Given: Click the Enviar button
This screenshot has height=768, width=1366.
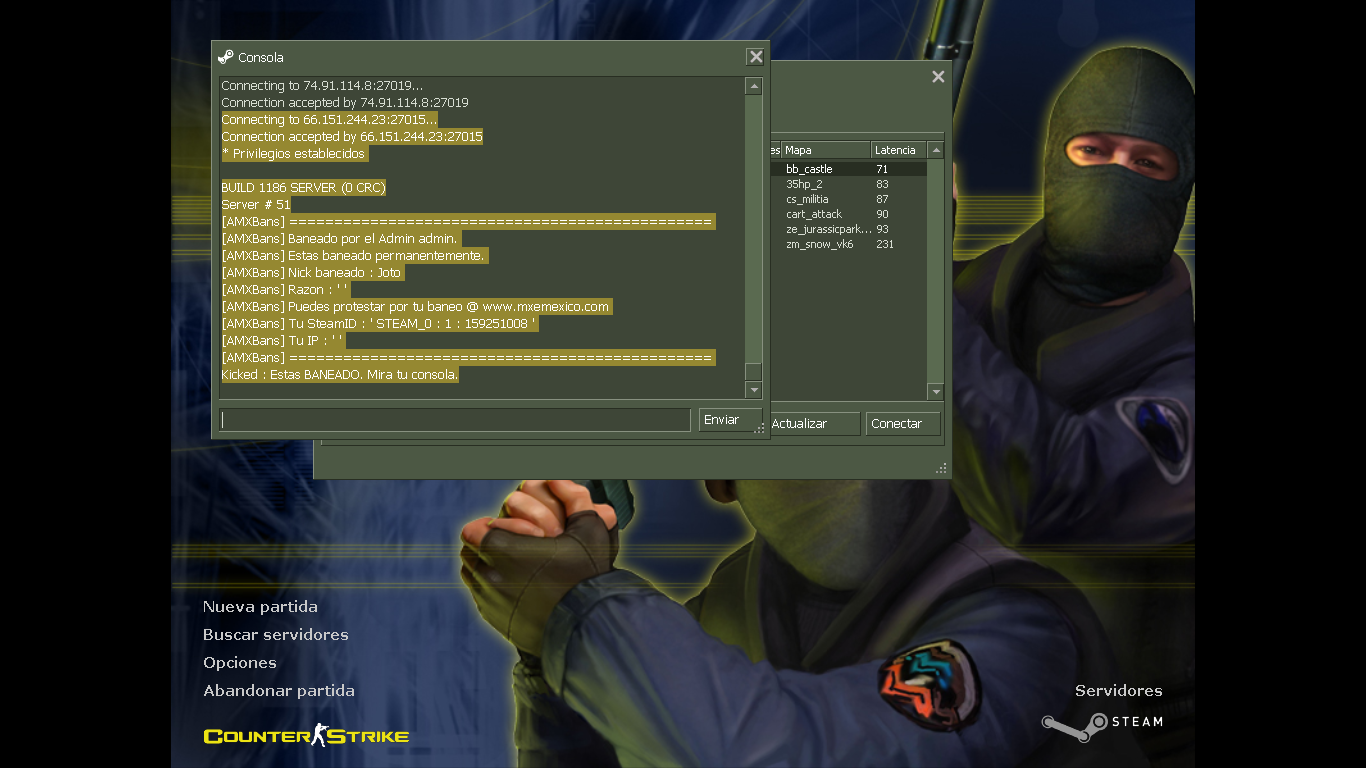Looking at the screenshot, I should click(x=730, y=420).
